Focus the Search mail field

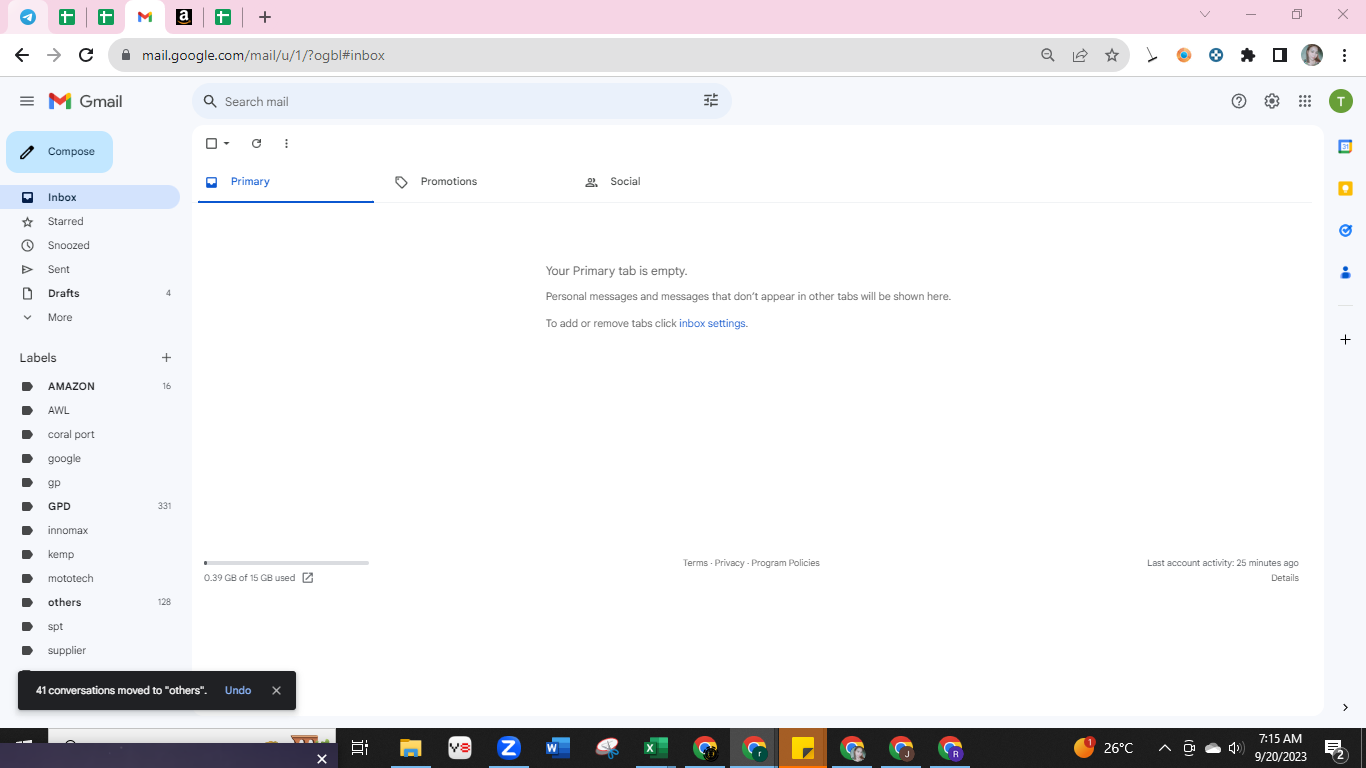pyautogui.click(x=460, y=101)
